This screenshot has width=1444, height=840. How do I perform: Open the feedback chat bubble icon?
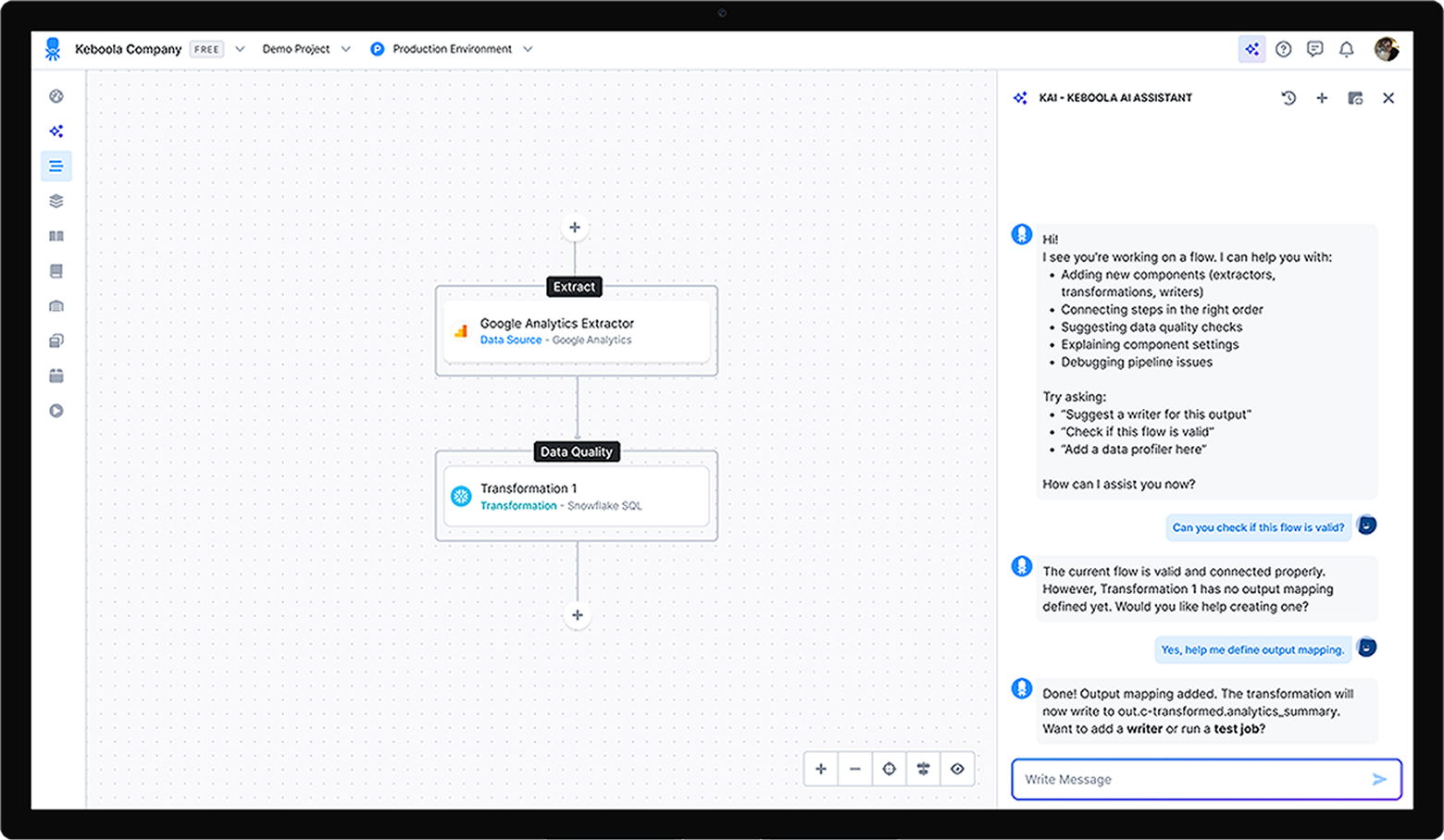point(1314,49)
